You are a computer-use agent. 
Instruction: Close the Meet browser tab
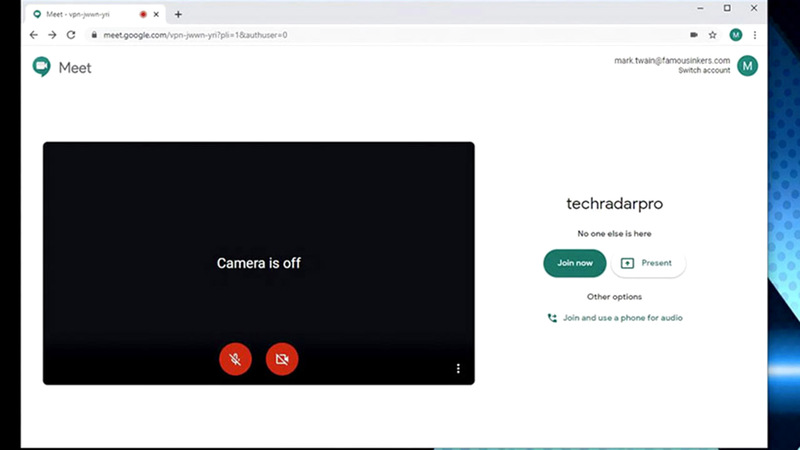156,14
